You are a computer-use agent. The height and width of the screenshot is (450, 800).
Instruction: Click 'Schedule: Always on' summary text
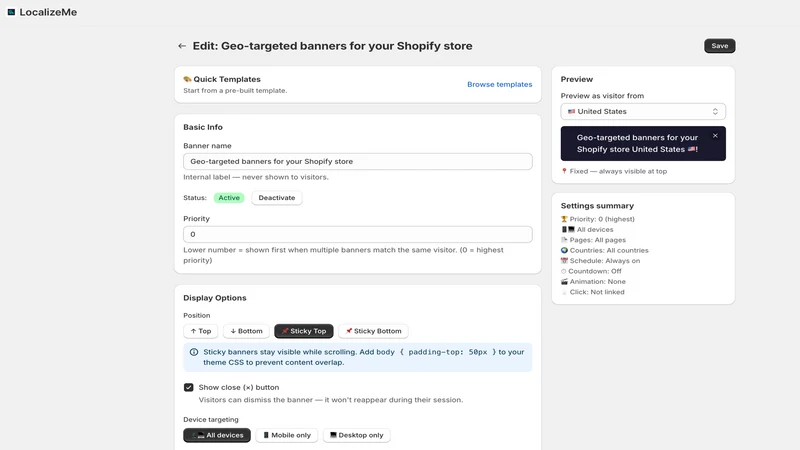click(605, 261)
